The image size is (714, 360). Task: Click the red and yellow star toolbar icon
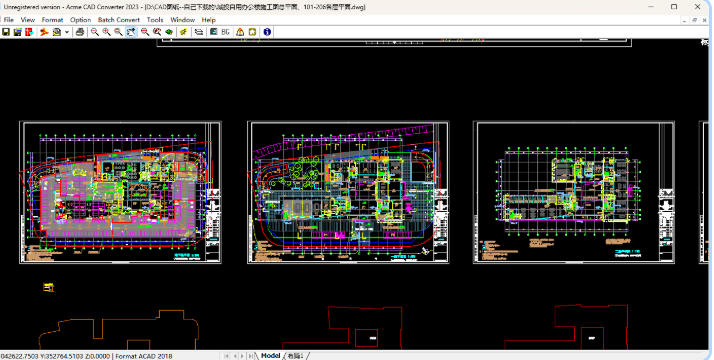(44, 32)
